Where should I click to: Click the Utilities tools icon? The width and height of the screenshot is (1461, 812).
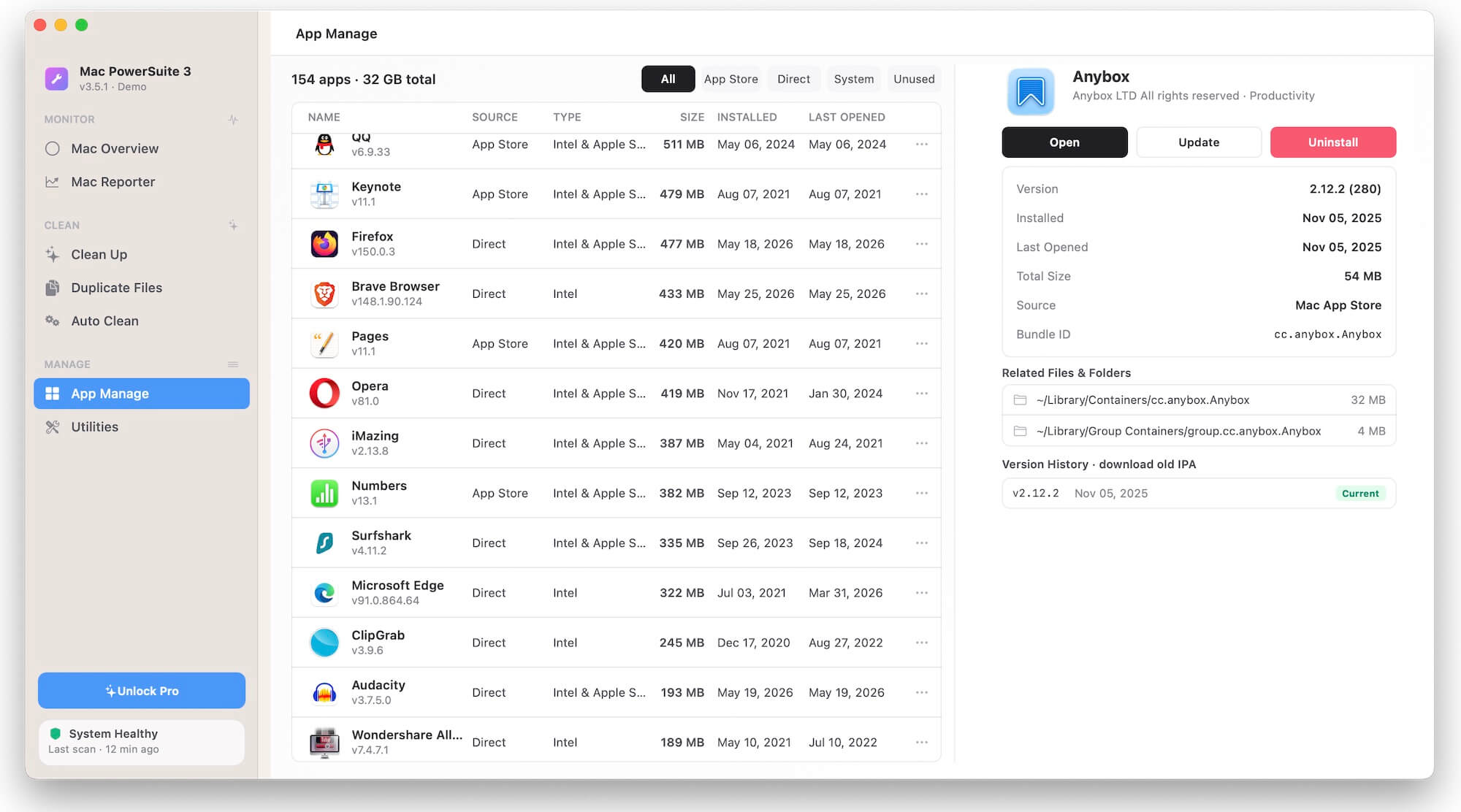[x=53, y=426]
